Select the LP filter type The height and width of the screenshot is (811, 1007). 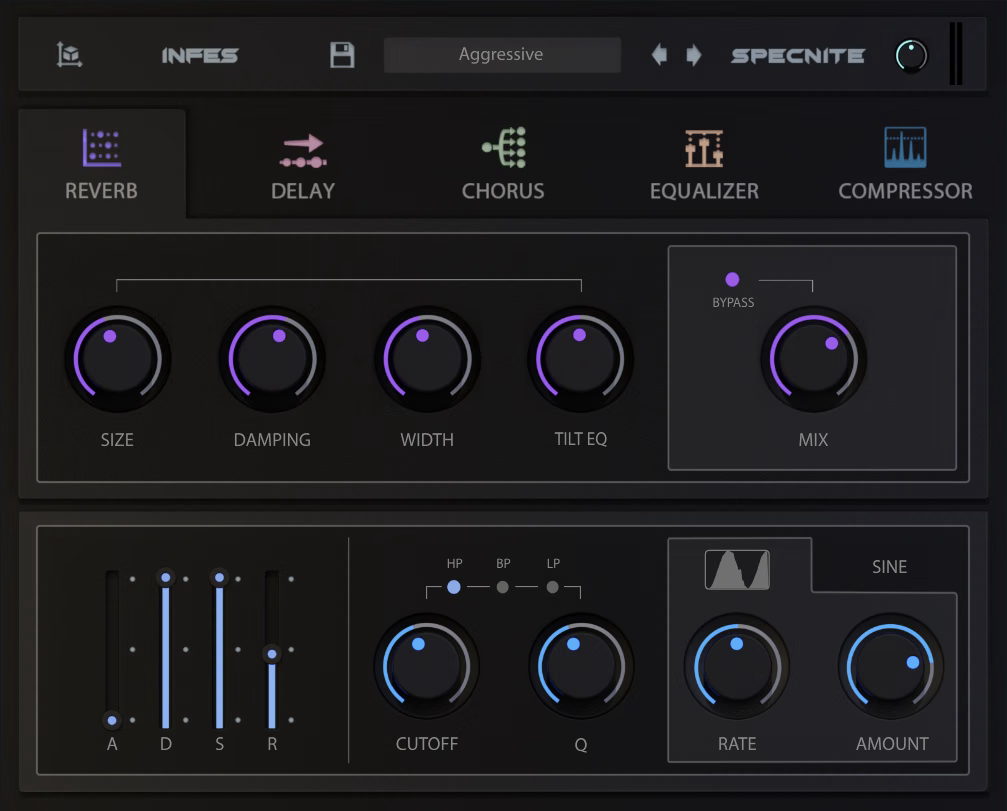click(552, 587)
